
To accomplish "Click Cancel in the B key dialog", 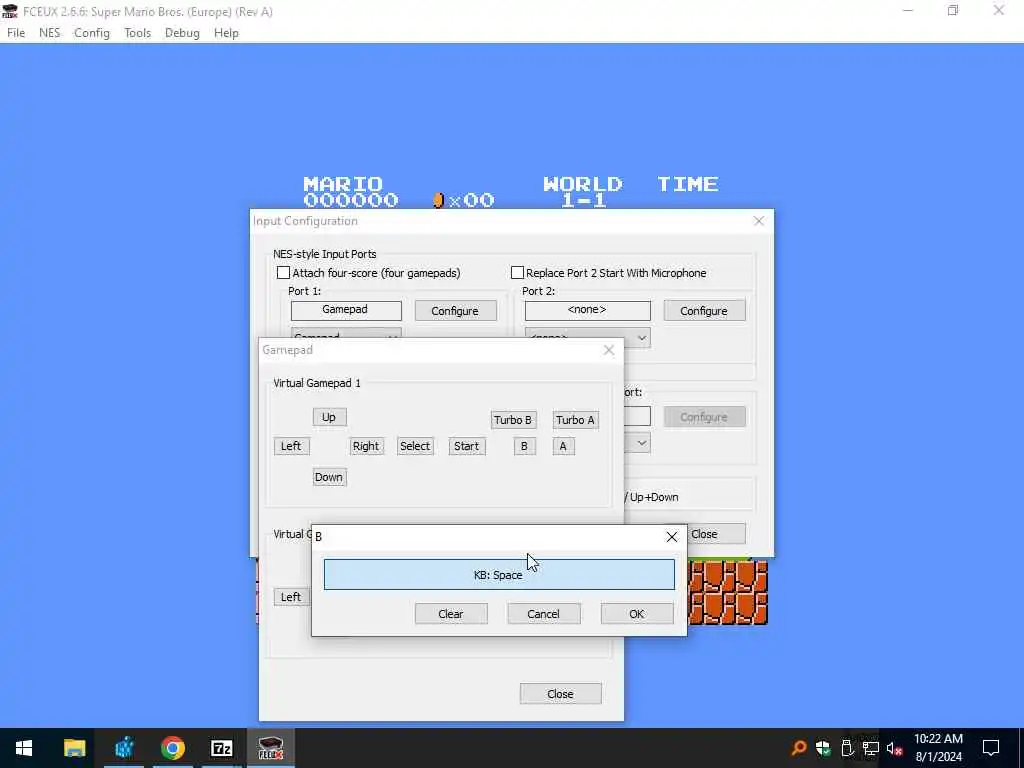I will pos(543,614).
